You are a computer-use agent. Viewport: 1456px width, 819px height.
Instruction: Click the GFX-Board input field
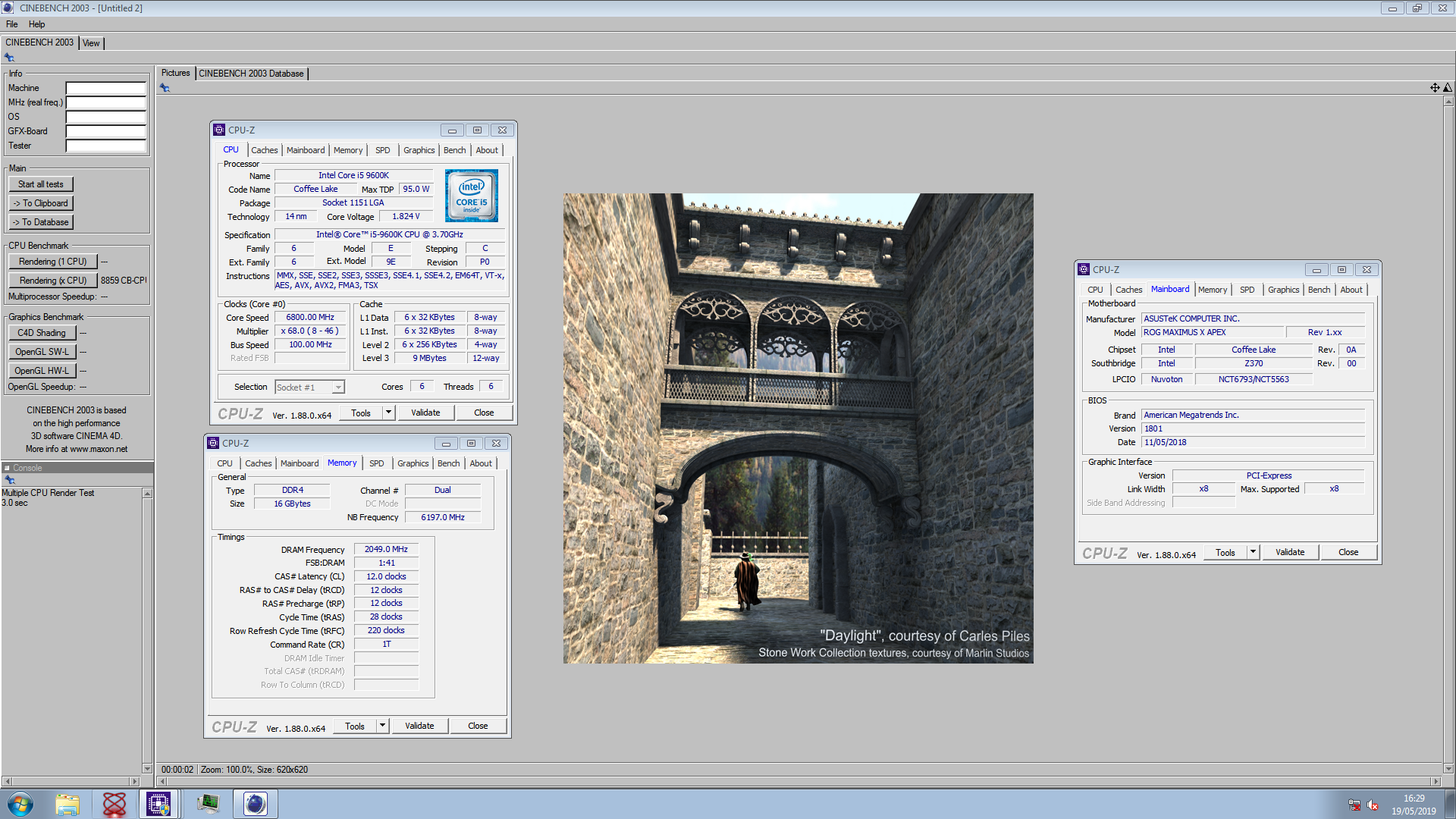tap(105, 131)
